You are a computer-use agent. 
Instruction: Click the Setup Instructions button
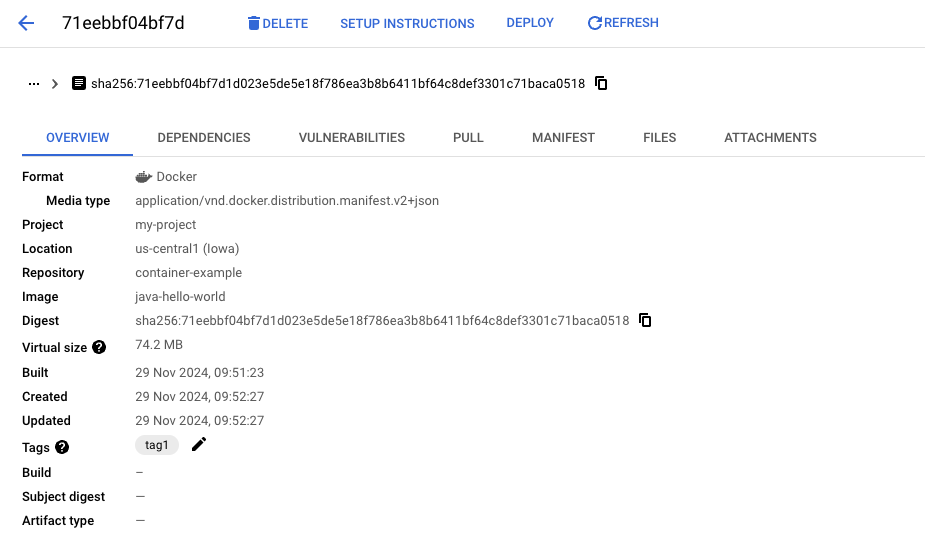tap(407, 23)
